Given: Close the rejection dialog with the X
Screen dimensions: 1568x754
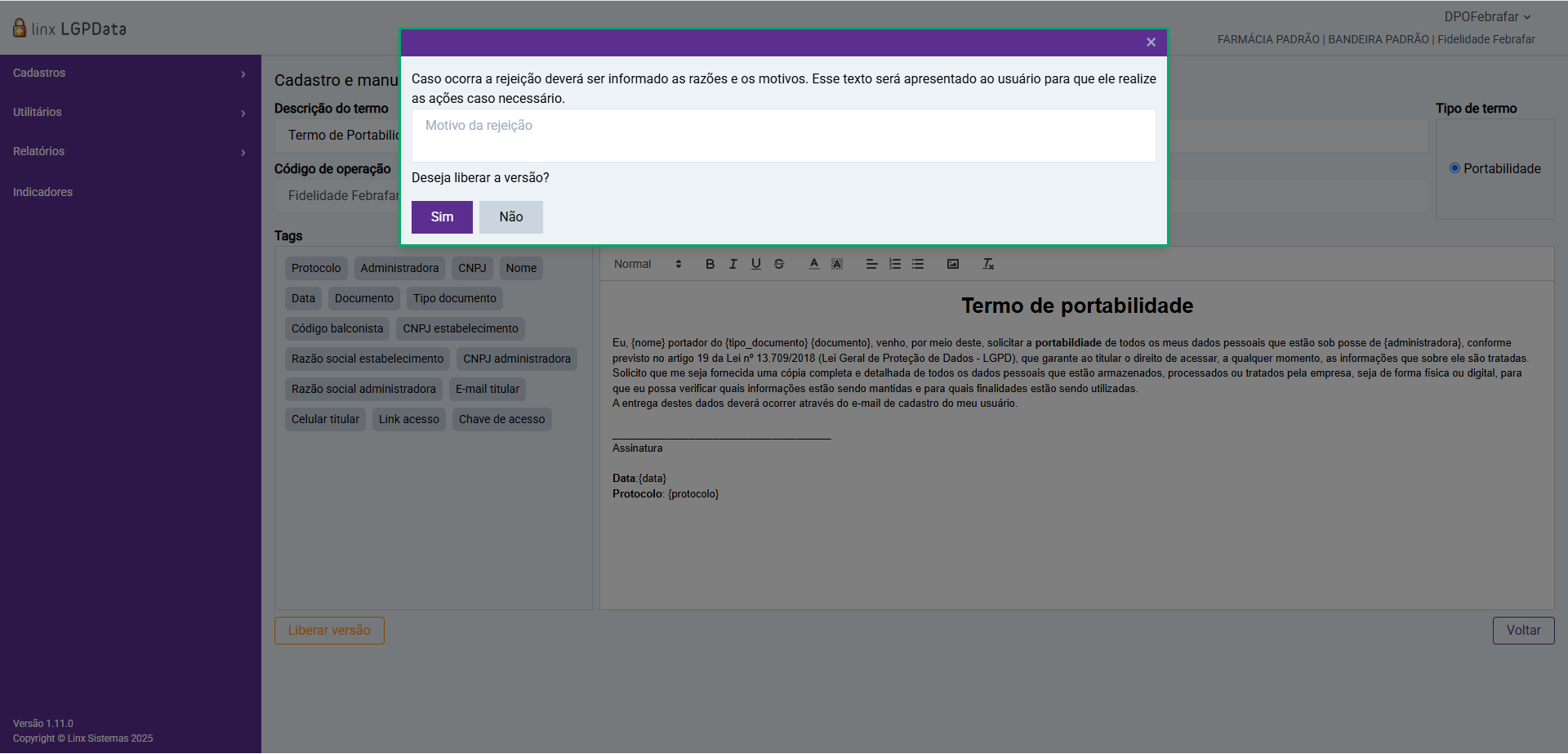Looking at the screenshot, I should pyautogui.click(x=1151, y=42).
